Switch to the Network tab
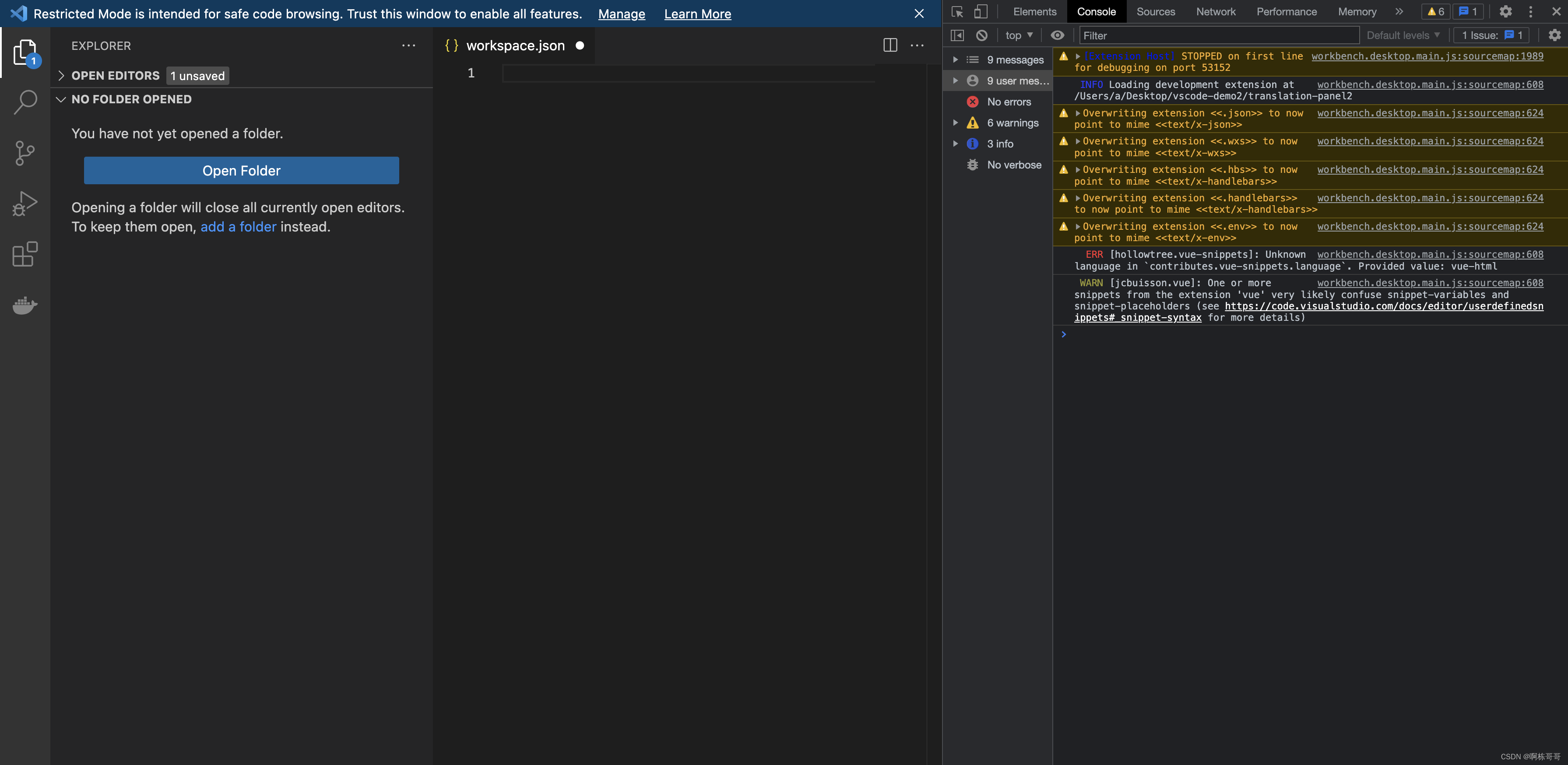 pyautogui.click(x=1216, y=11)
